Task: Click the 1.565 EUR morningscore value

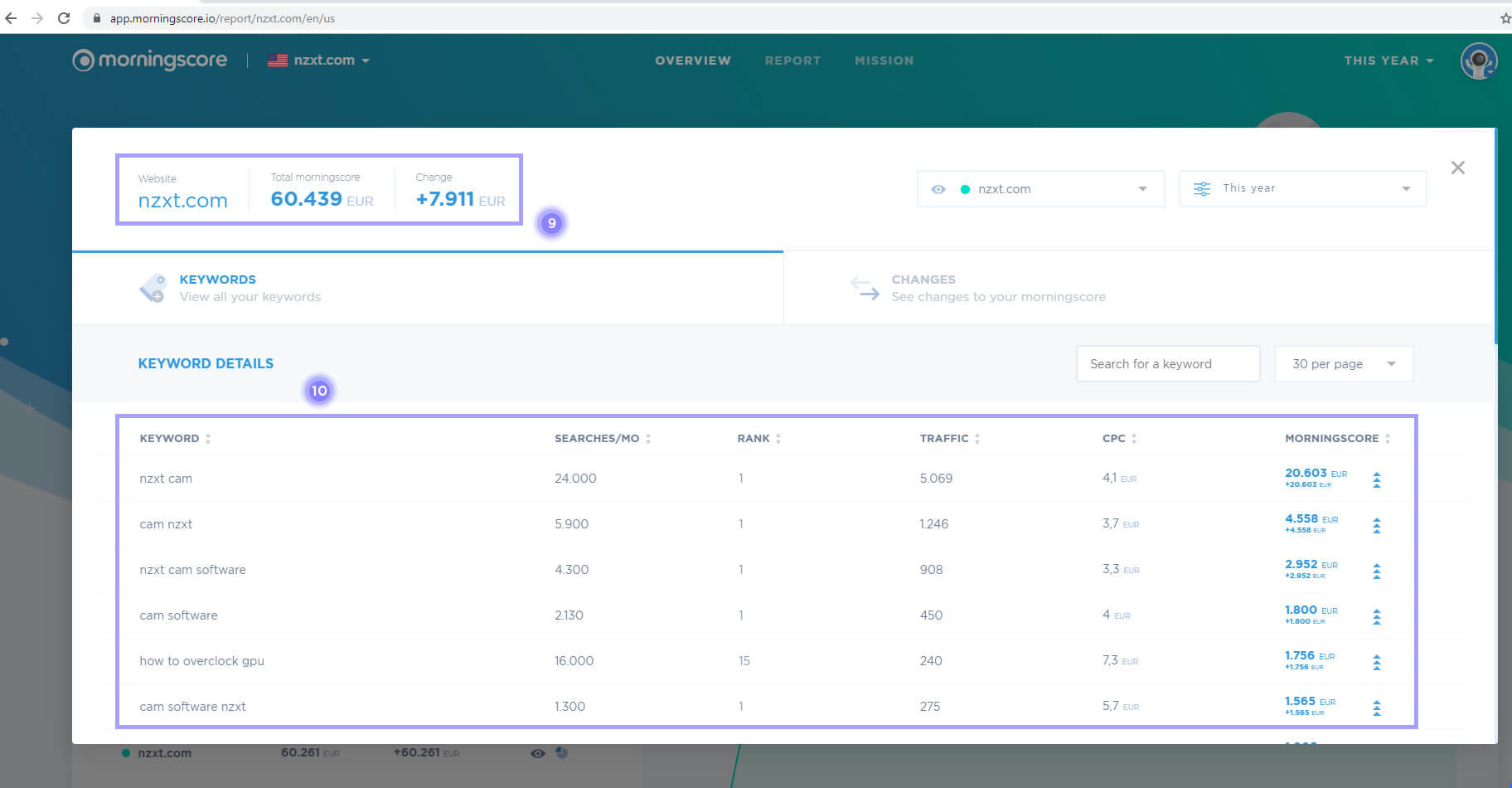Action: [x=1310, y=702]
